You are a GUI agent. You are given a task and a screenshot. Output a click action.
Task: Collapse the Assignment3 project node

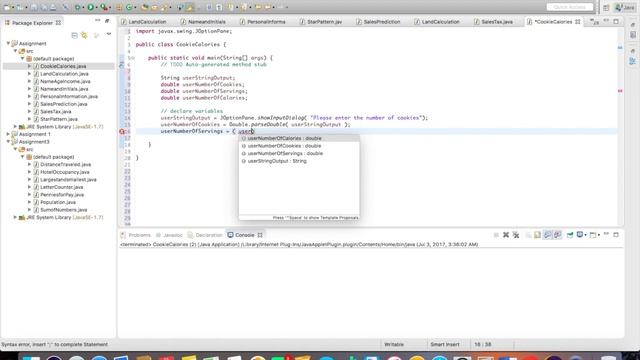tap(8, 142)
